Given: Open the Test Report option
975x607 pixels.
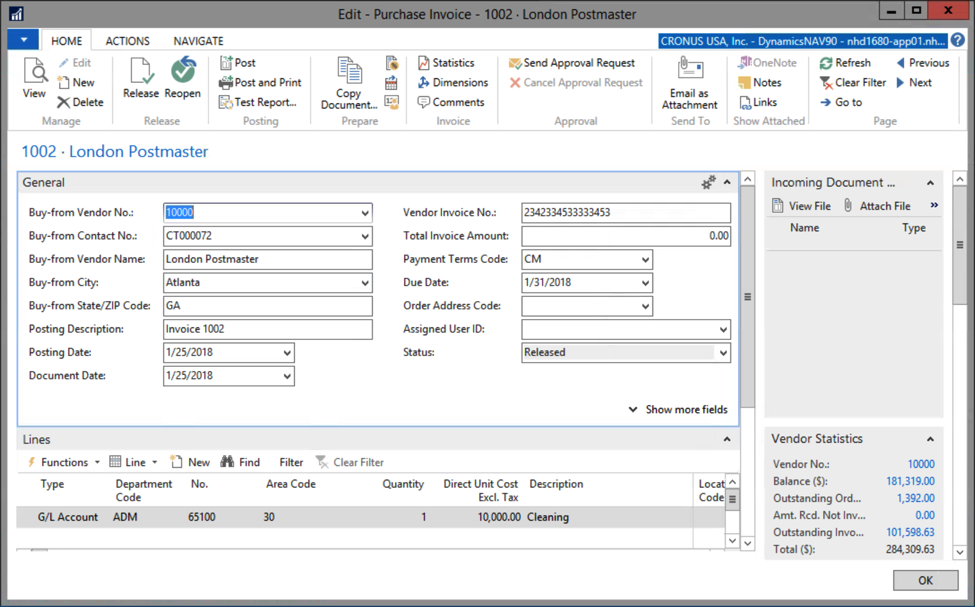Looking at the screenshot, I should (257, 102).
